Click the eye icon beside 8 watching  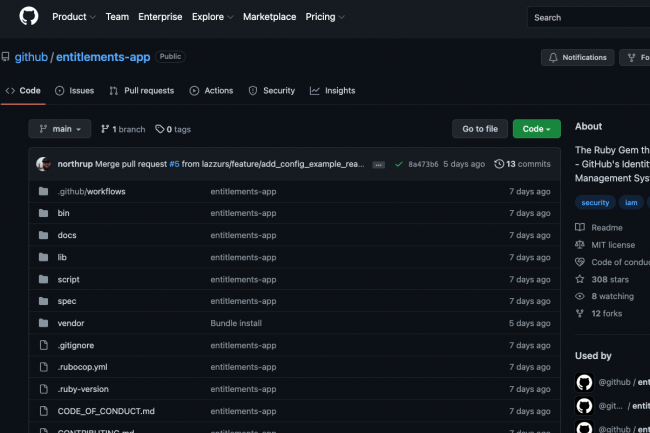[x=580, y=296]
